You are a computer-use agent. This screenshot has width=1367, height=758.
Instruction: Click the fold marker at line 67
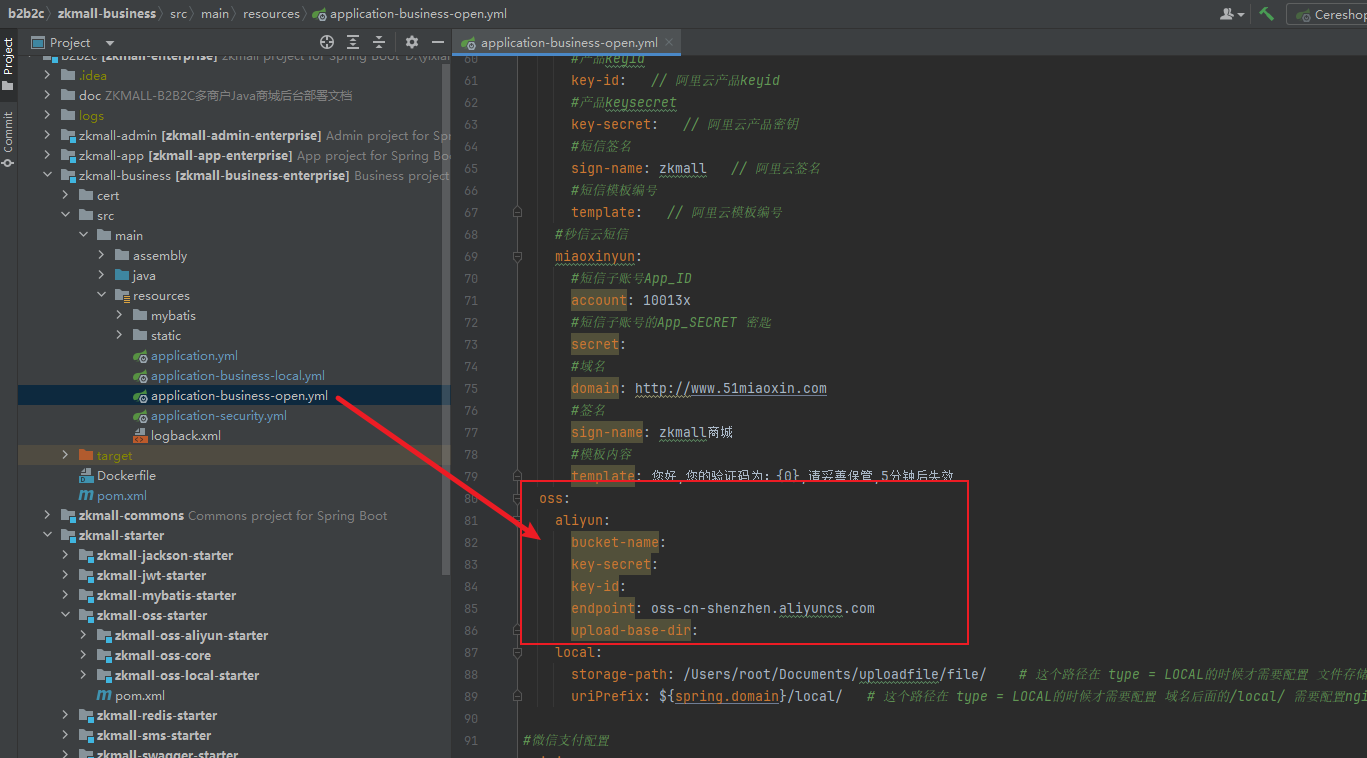click(x=517, y=212)
